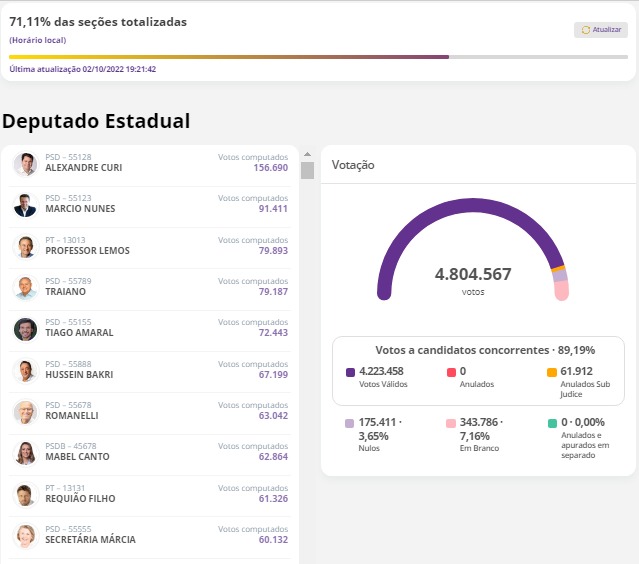The image size is (639, 564).
Task: Open Traiano's profile photo
Action: (25, 288)
